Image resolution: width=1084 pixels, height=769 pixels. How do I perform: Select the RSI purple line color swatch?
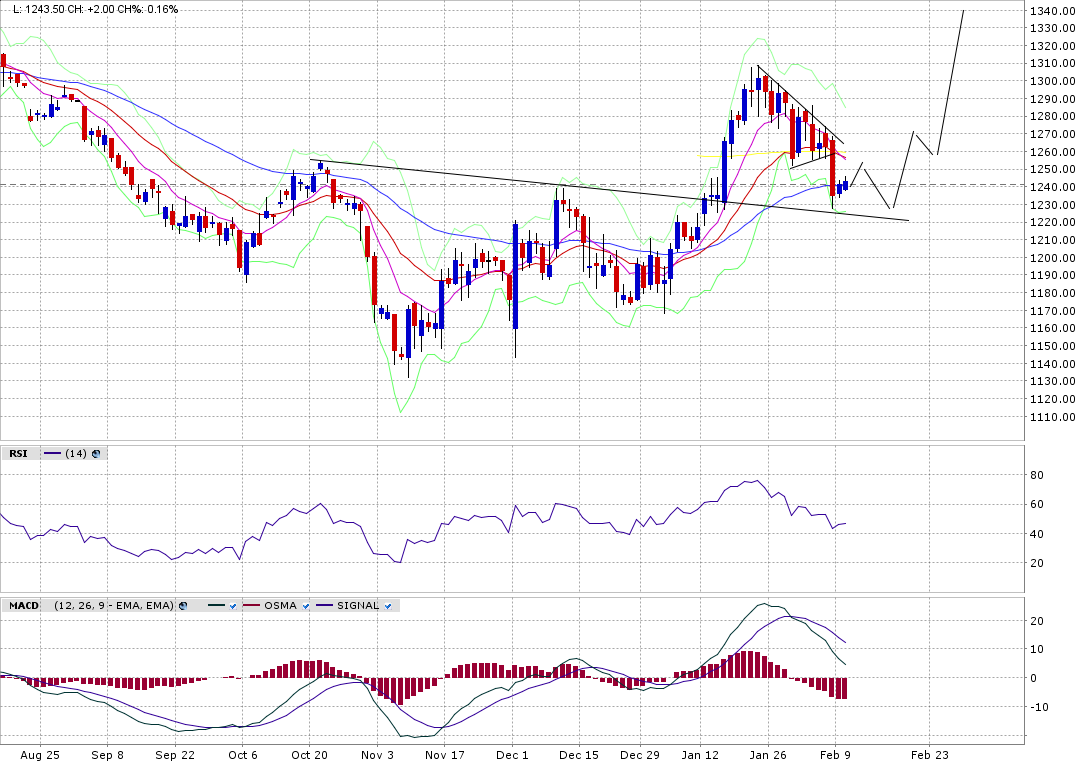pyautogui.click(x=53, y=454)
